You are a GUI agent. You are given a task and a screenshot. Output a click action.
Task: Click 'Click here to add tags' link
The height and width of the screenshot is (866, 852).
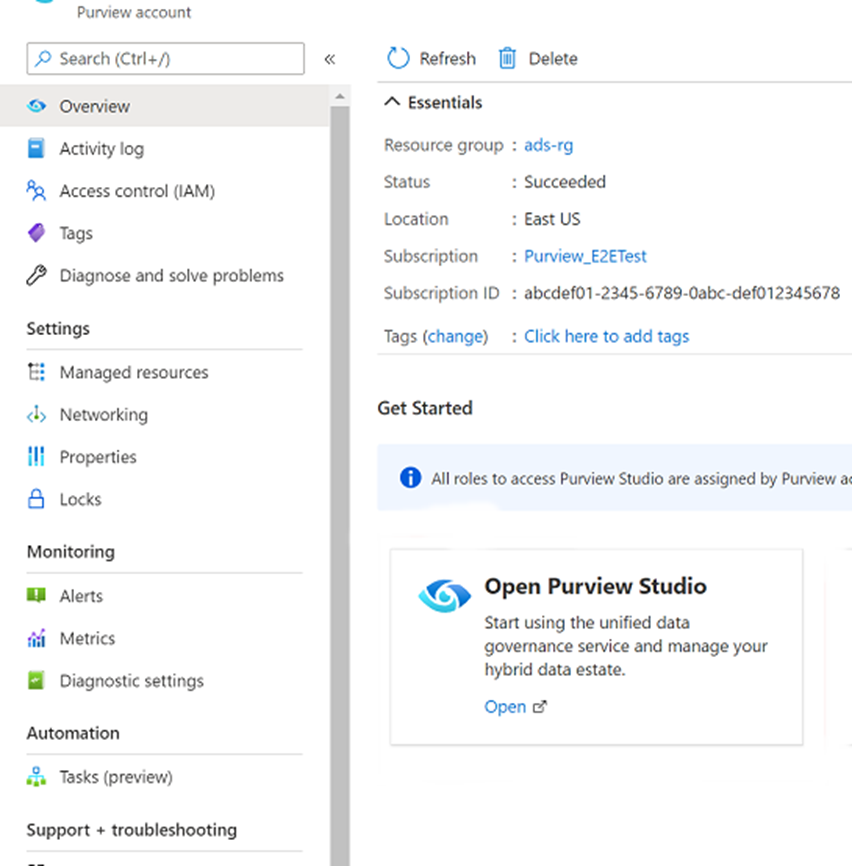click(606, 336)
